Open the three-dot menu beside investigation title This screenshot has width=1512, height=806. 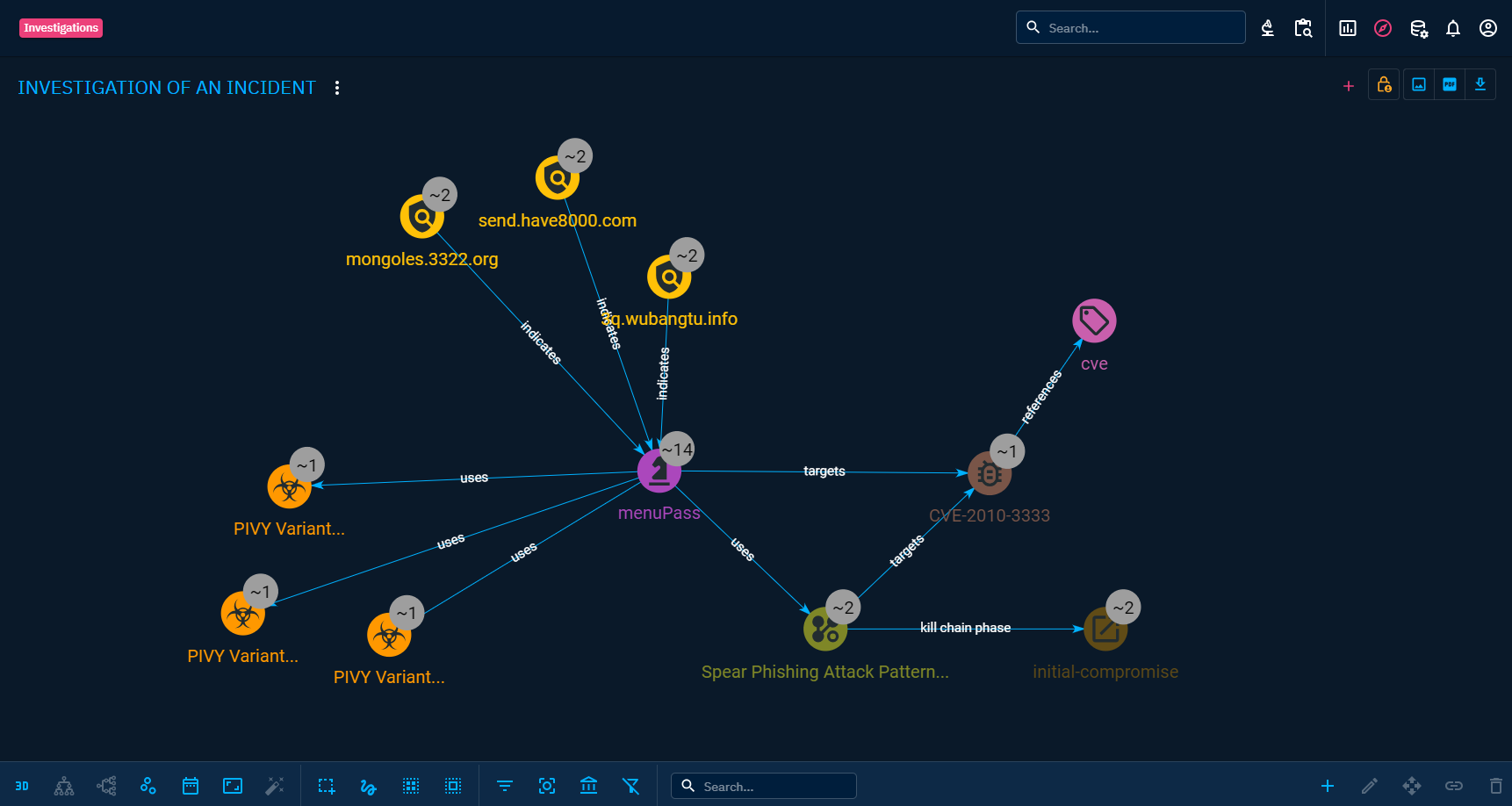(x=337, y=88)
